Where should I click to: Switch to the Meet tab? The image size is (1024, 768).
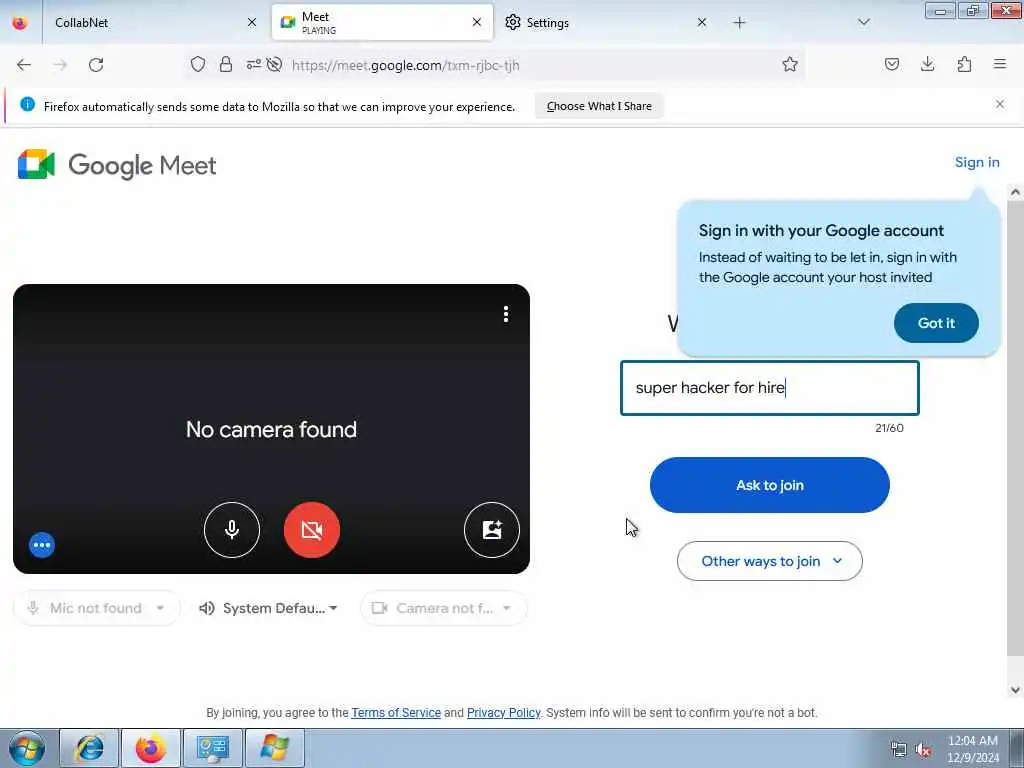pyautogui.click(x=382, y=23)
